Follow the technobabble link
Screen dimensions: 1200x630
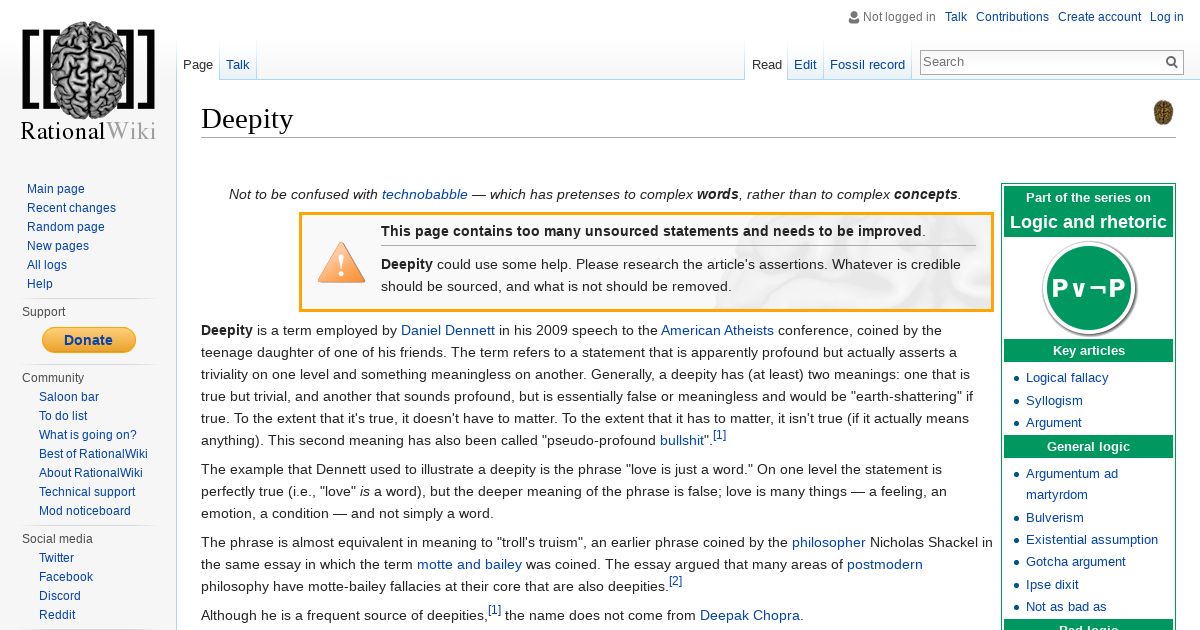point(425,194)
